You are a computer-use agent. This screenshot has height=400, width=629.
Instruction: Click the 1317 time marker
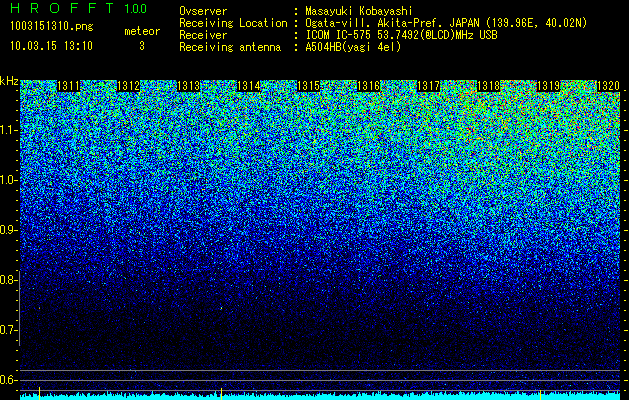click(428, 86)
